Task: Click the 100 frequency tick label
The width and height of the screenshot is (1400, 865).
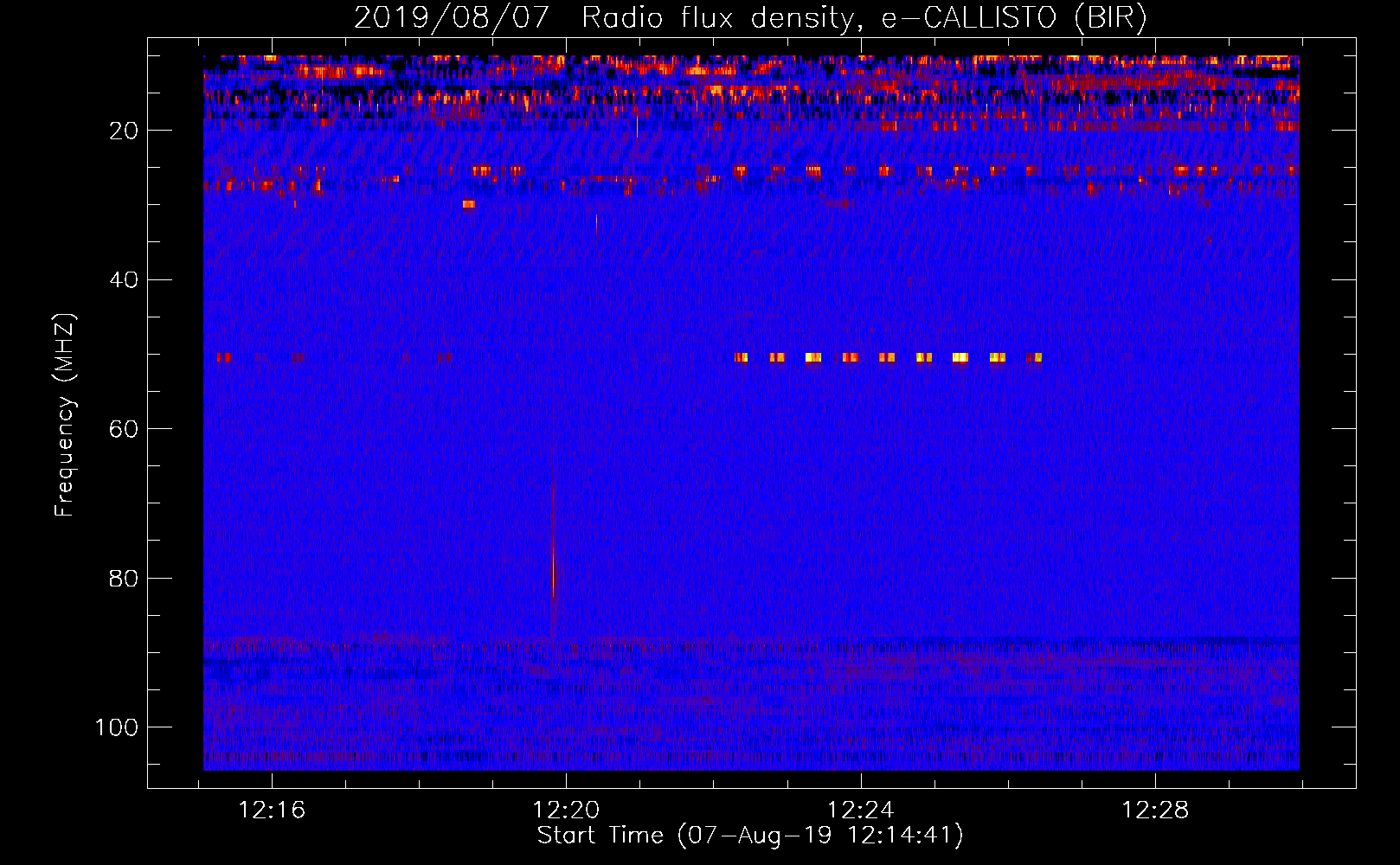Action: coord(117,727)
